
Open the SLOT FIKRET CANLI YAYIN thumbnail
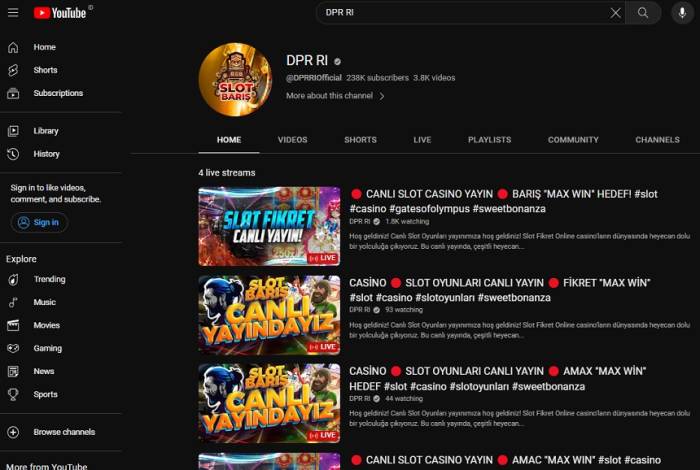click(269, 226)
